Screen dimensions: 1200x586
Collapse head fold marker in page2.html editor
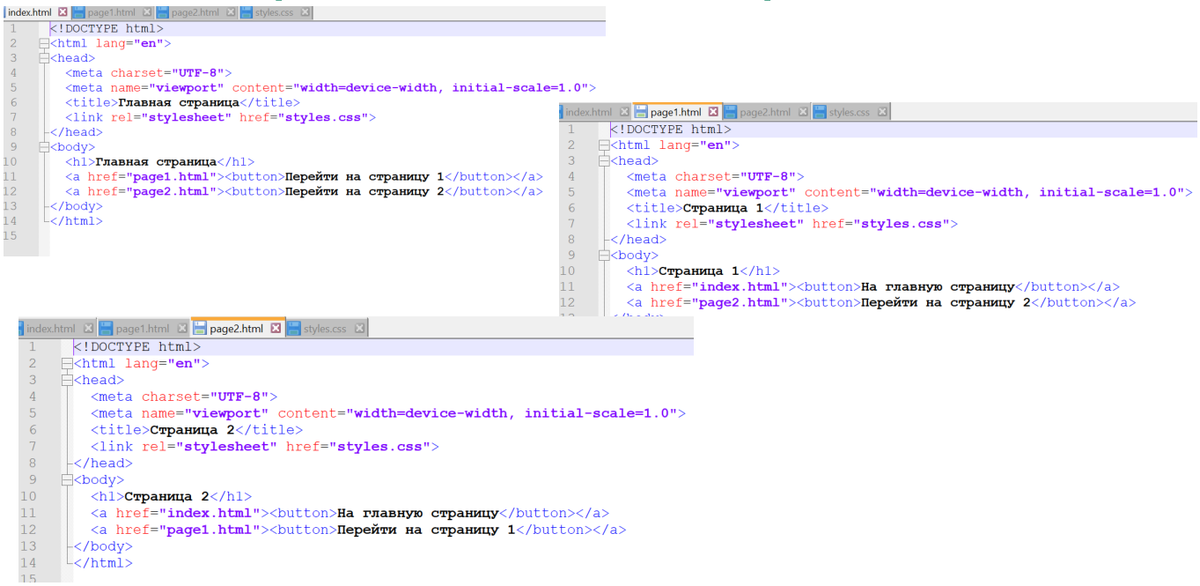tap(67, 380)
